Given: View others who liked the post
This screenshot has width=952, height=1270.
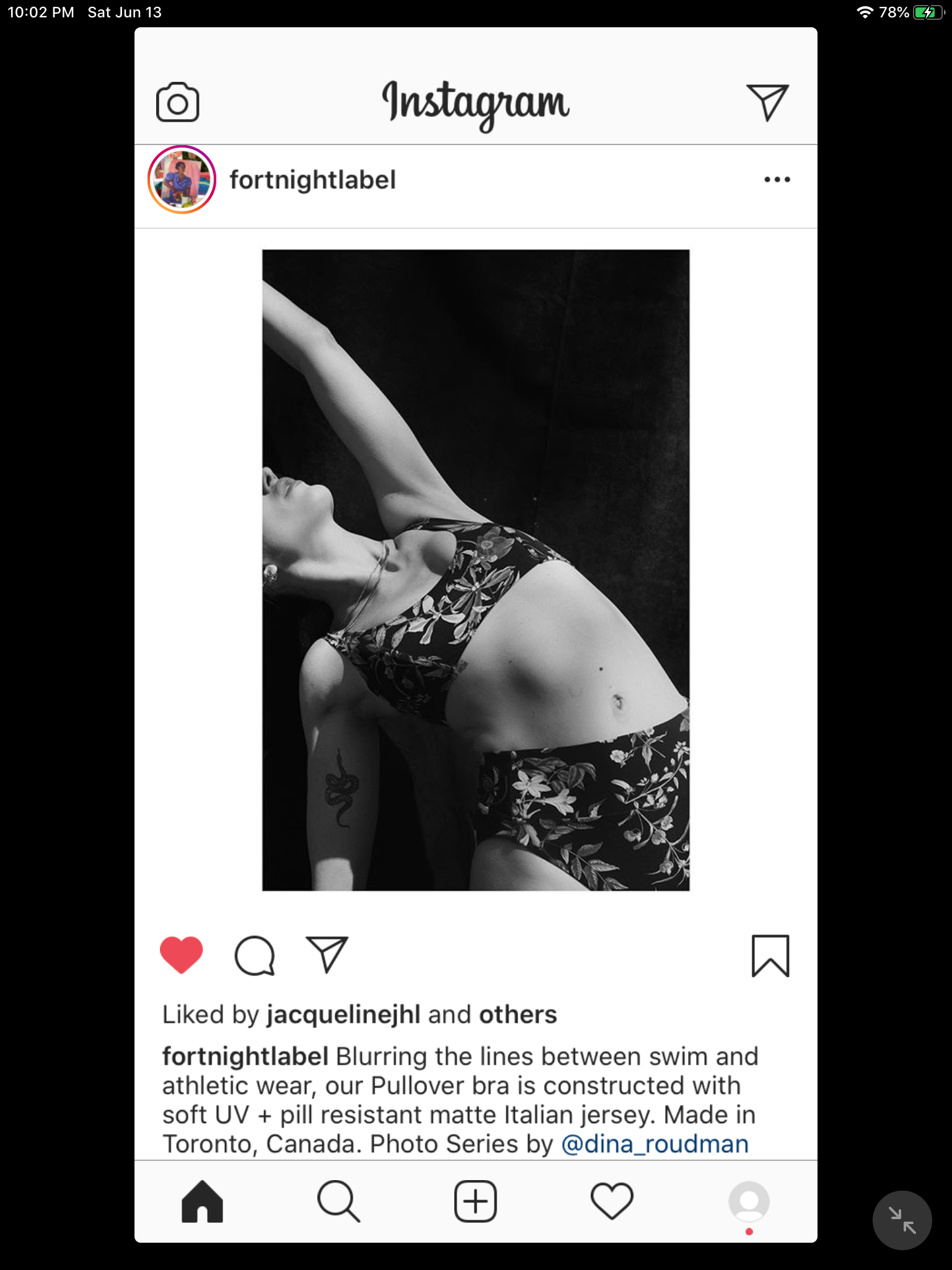Looking at the screenshot, I should click(518, 1015).
